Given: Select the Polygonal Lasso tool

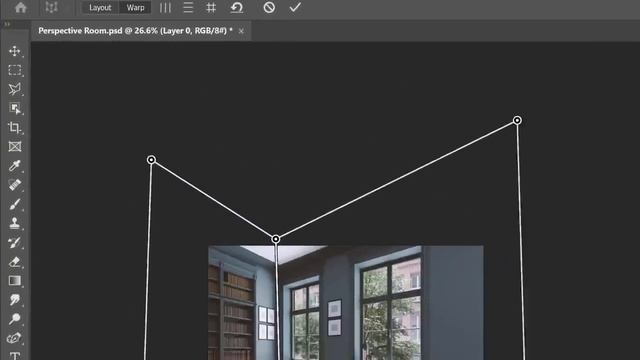Looking at the screenshot, I should coord(15,89).
